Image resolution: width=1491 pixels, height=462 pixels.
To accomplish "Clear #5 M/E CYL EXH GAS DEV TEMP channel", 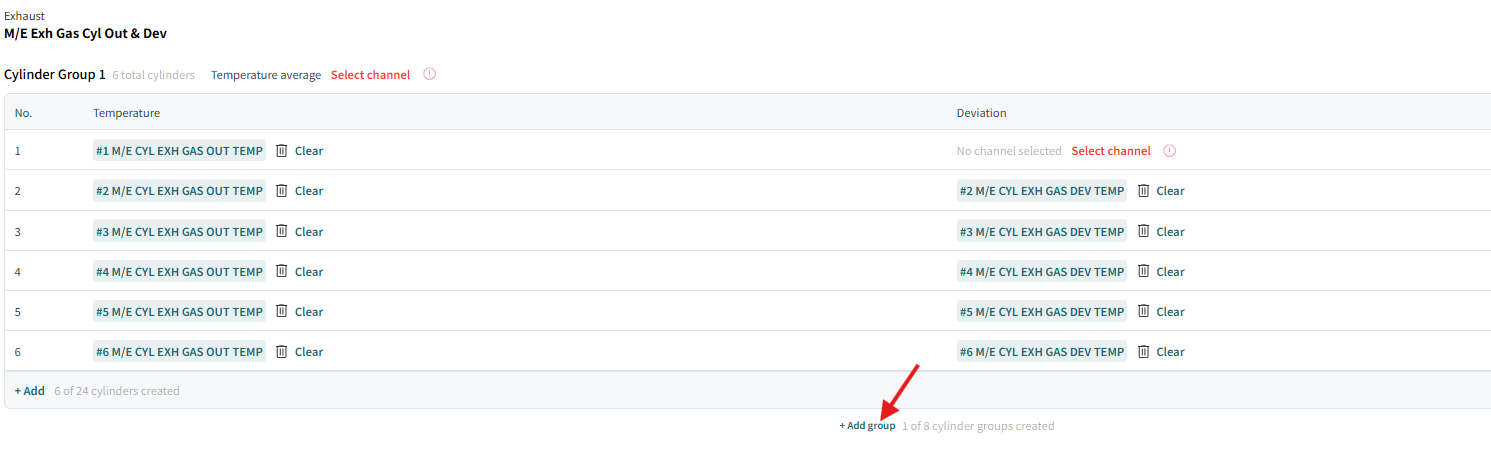I will pyautogui.click(x=1170, y=311).
